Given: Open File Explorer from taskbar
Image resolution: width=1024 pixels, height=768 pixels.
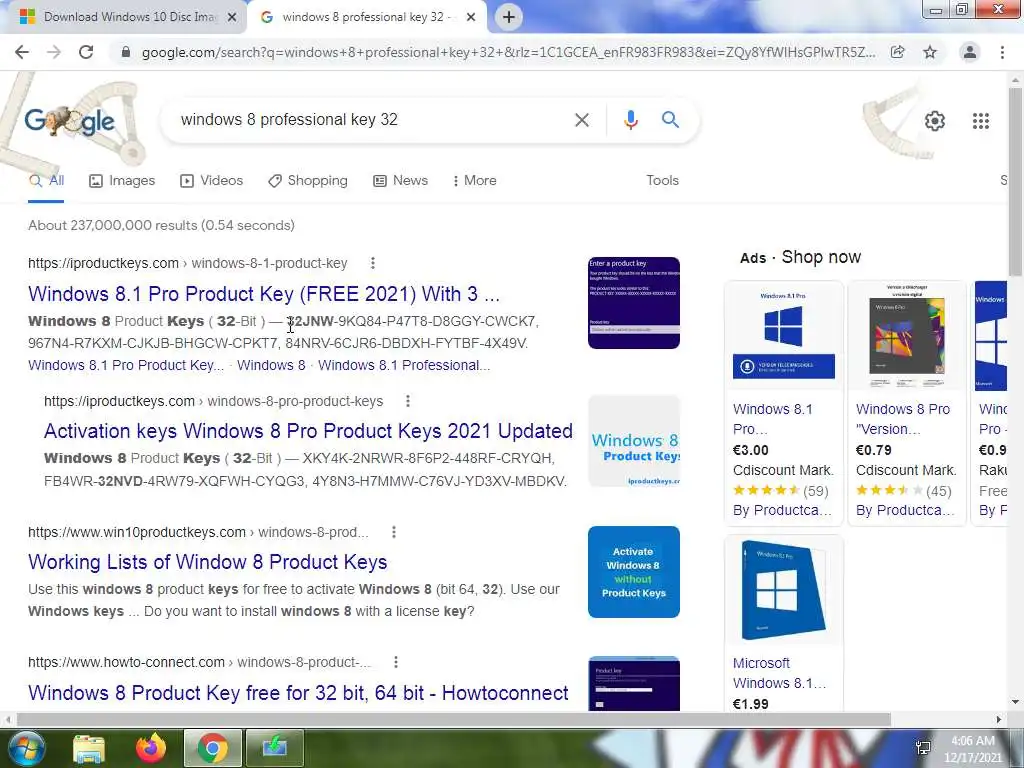Looking at the screenshot, I should 89,748.
